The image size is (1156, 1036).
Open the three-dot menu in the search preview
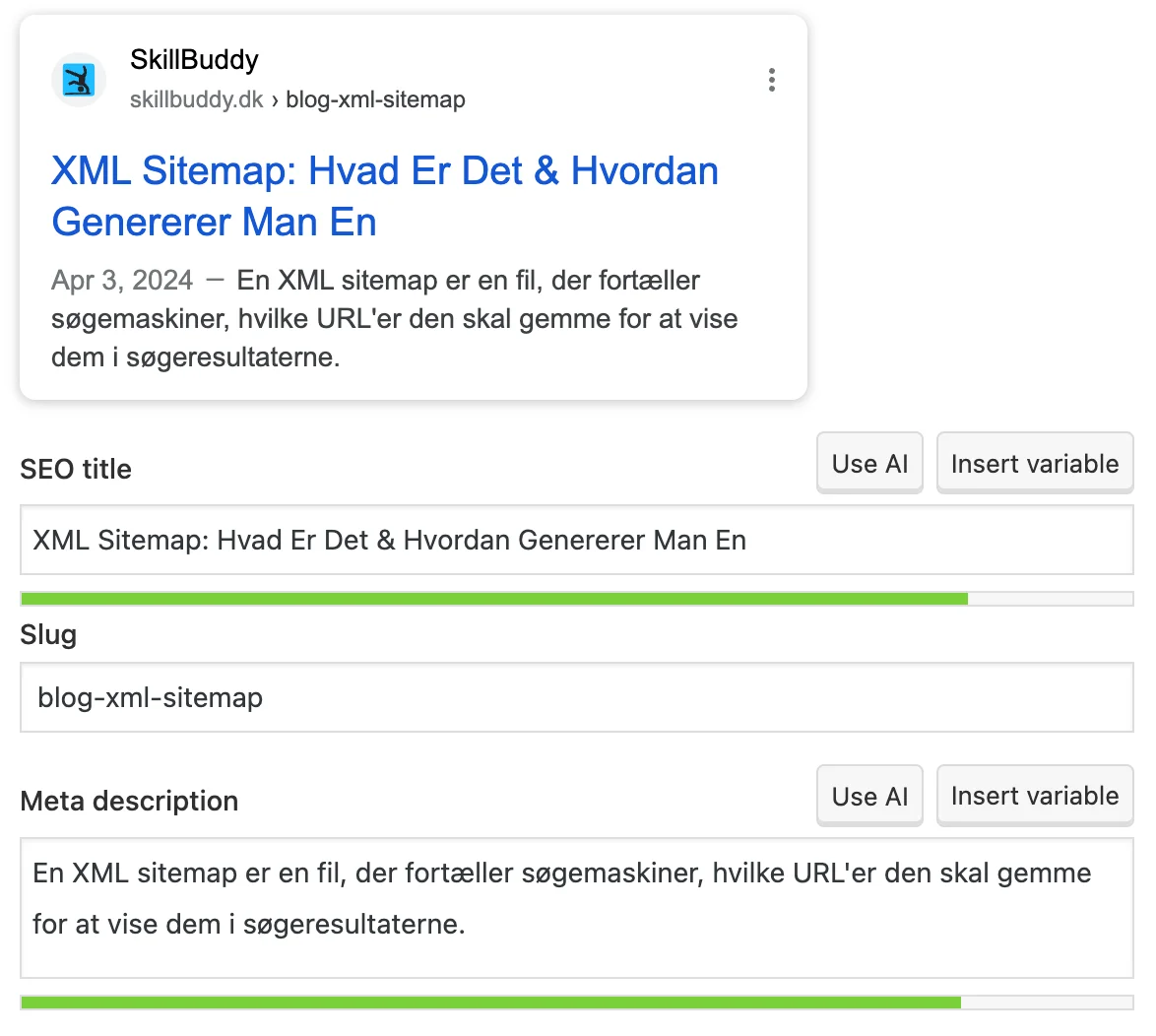[x=772, y=79]
